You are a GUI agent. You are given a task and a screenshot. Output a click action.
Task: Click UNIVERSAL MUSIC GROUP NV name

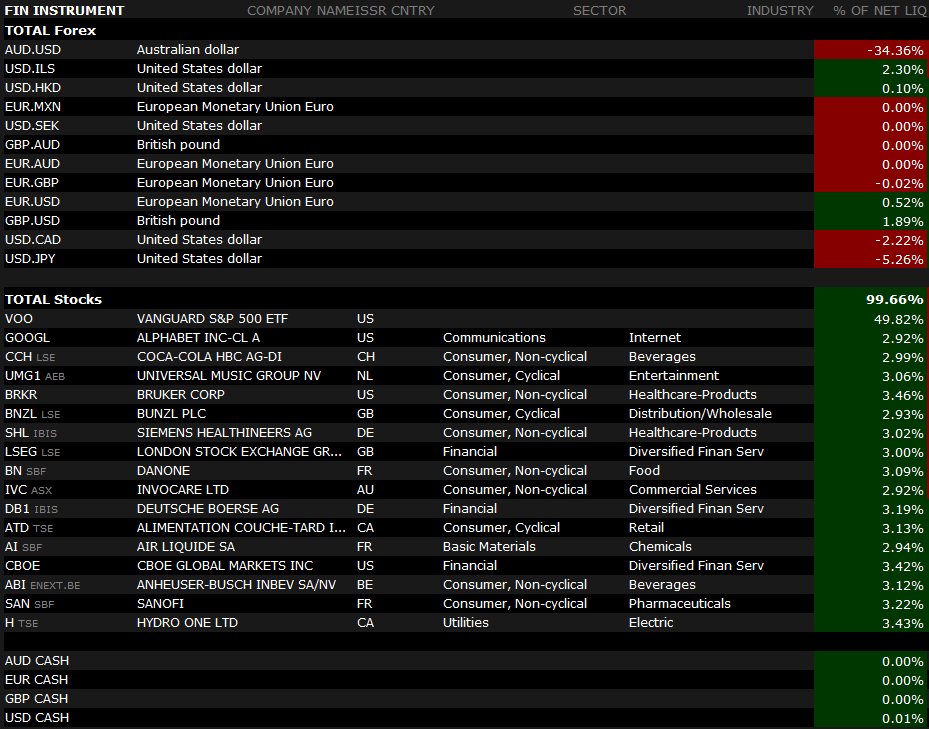[x=229, y=376]
